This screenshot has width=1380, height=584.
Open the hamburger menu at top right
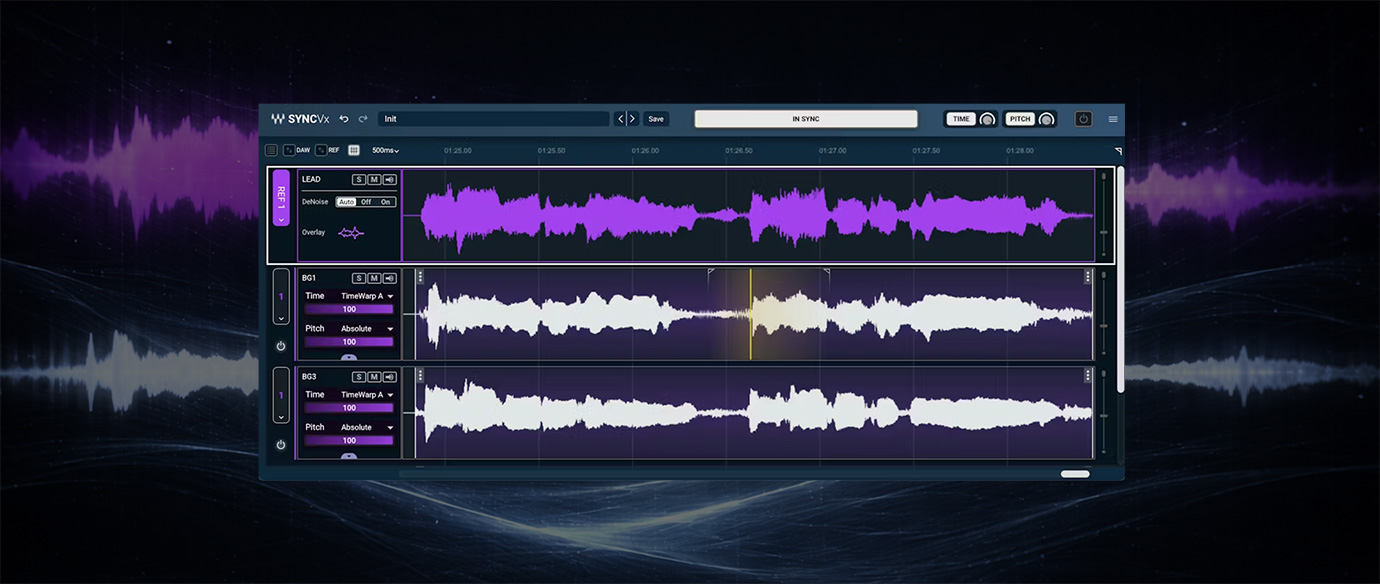point(1113,119)
